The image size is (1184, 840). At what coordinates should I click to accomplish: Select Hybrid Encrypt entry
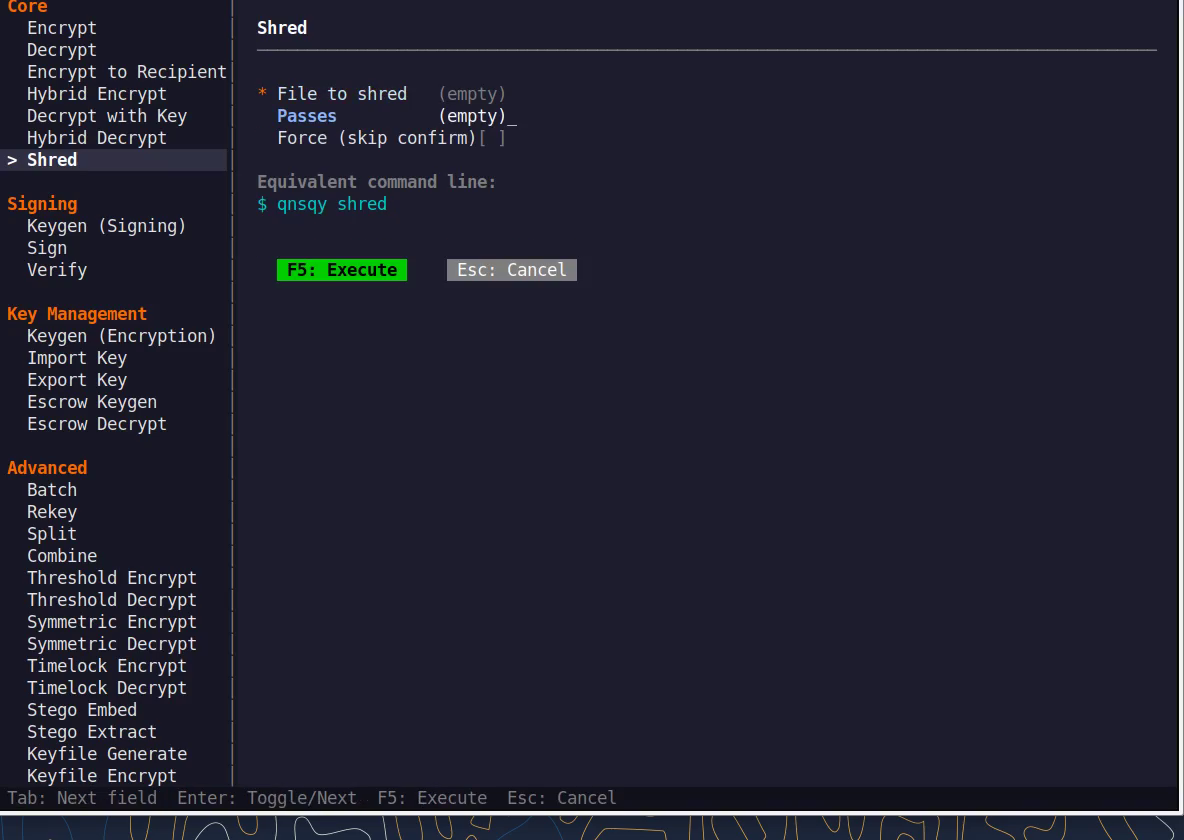tap(97, 94)
